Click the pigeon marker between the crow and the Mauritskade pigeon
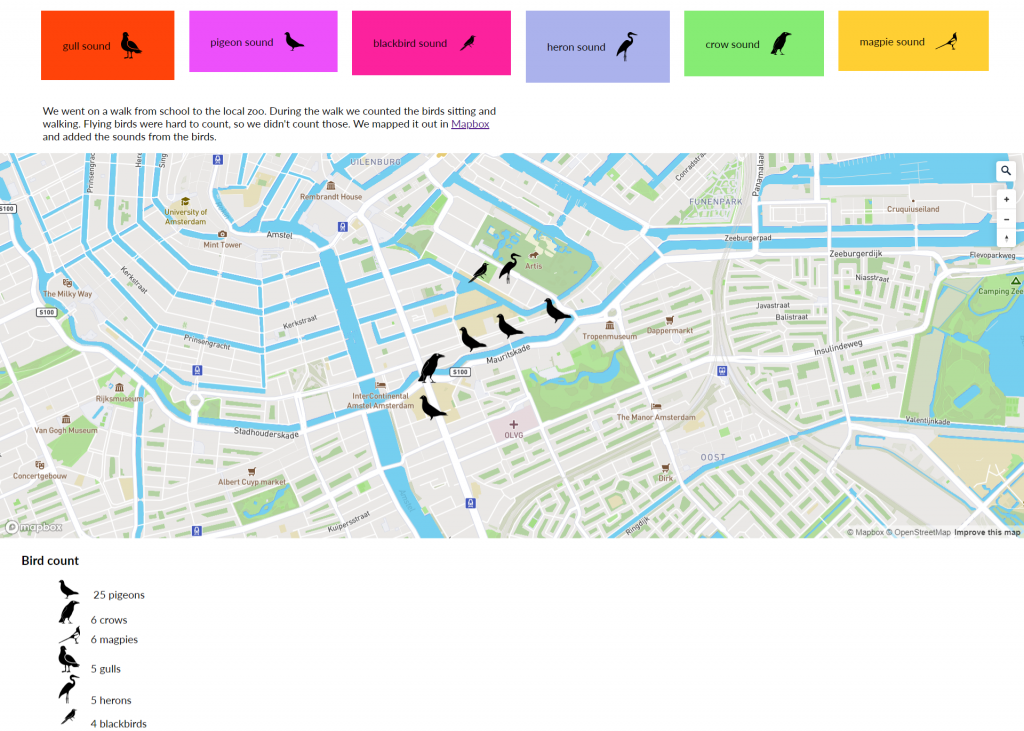The width and height of the screenshot is (1024, 731). [x=472, y=339]
